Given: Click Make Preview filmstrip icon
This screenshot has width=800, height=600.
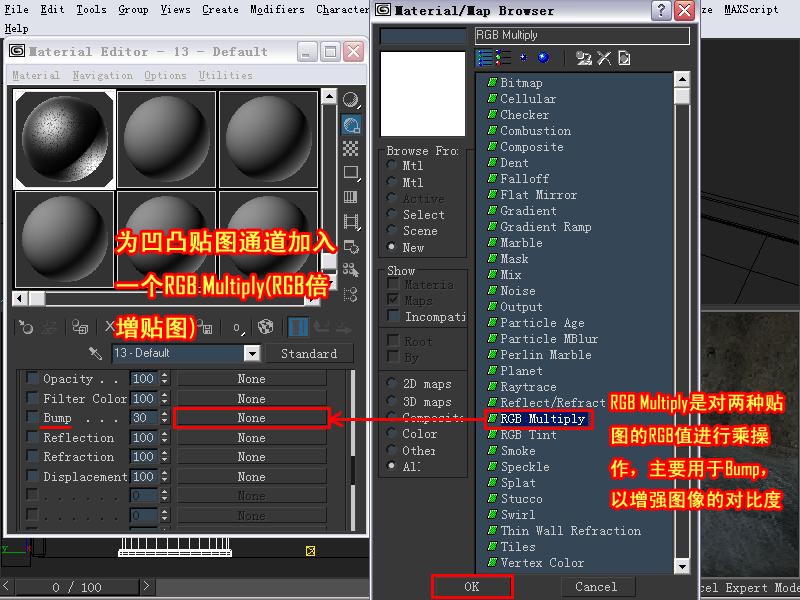Looking at the screenshot, I should (x=351, y=221).
